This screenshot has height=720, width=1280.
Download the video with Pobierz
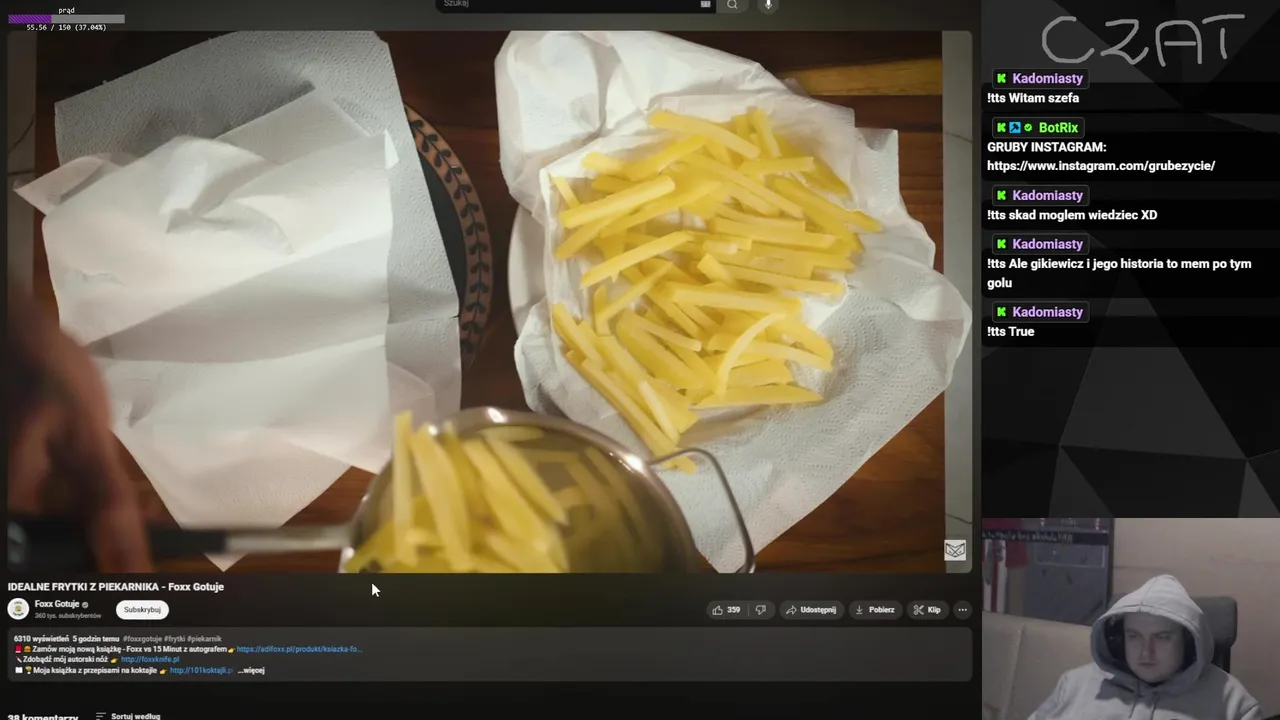(x=875, y=610)
